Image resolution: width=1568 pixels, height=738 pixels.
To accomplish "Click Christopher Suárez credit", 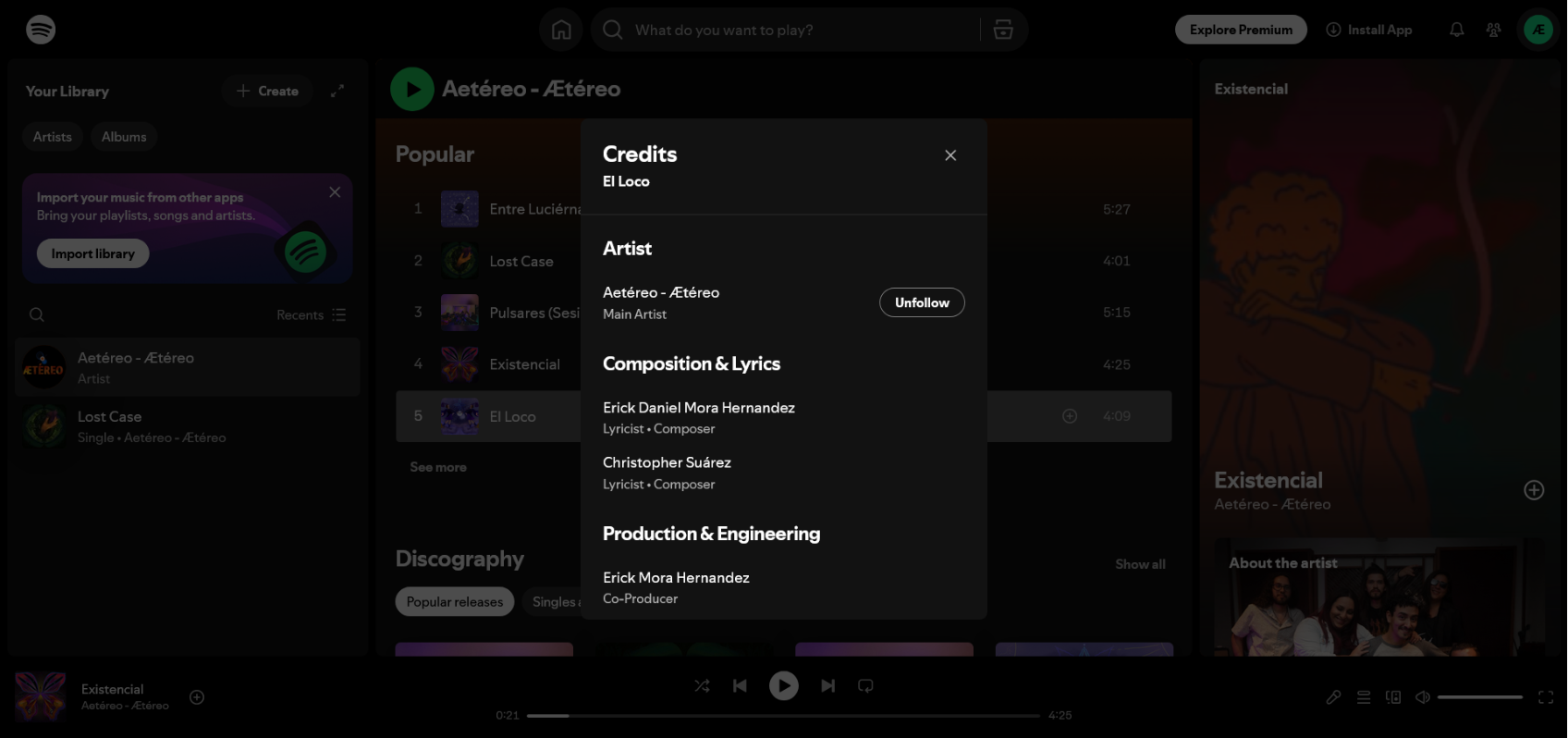I will pyautogui.click(x=667, y=462).
